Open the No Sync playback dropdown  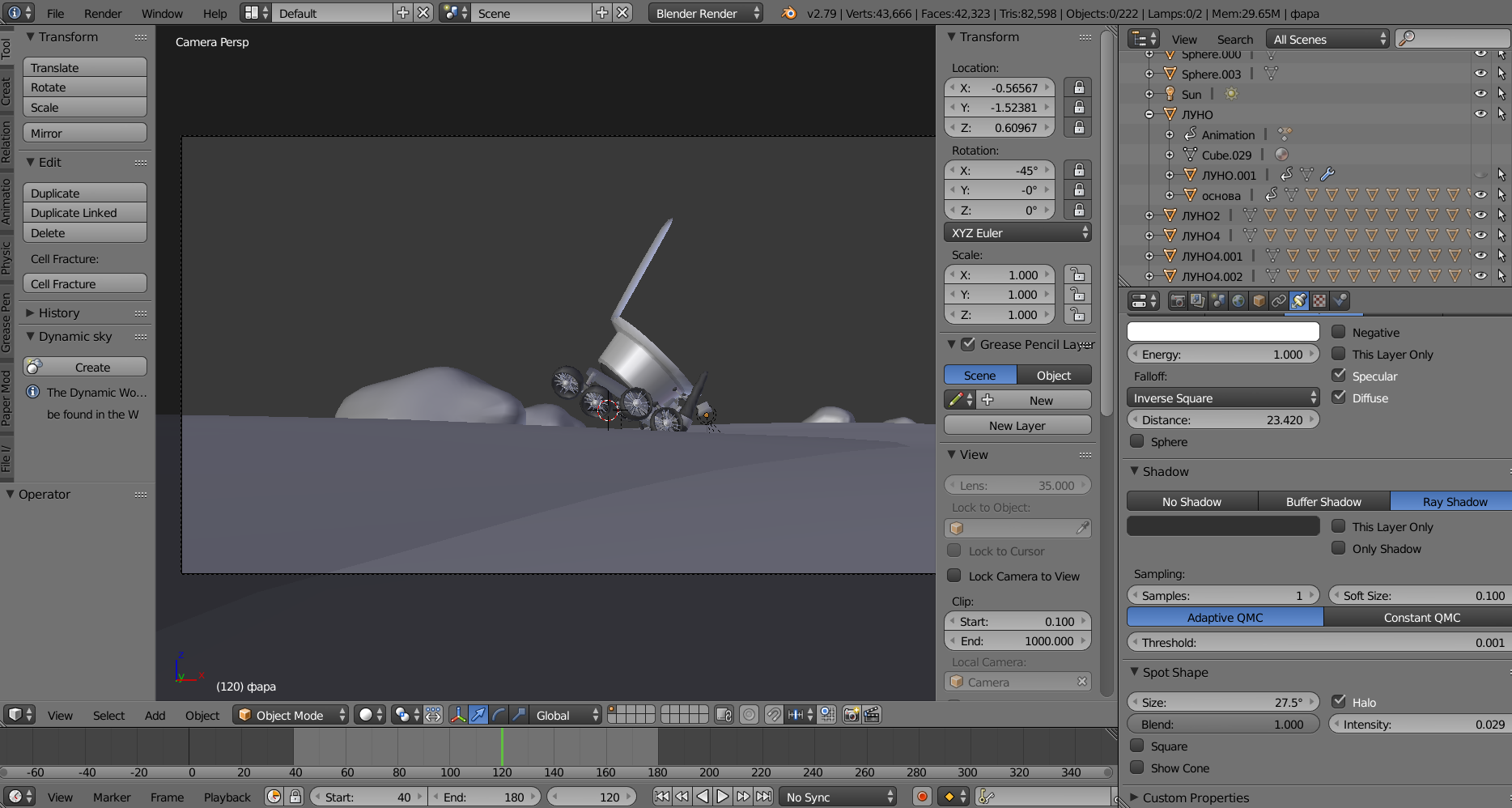tap(839, 797)
